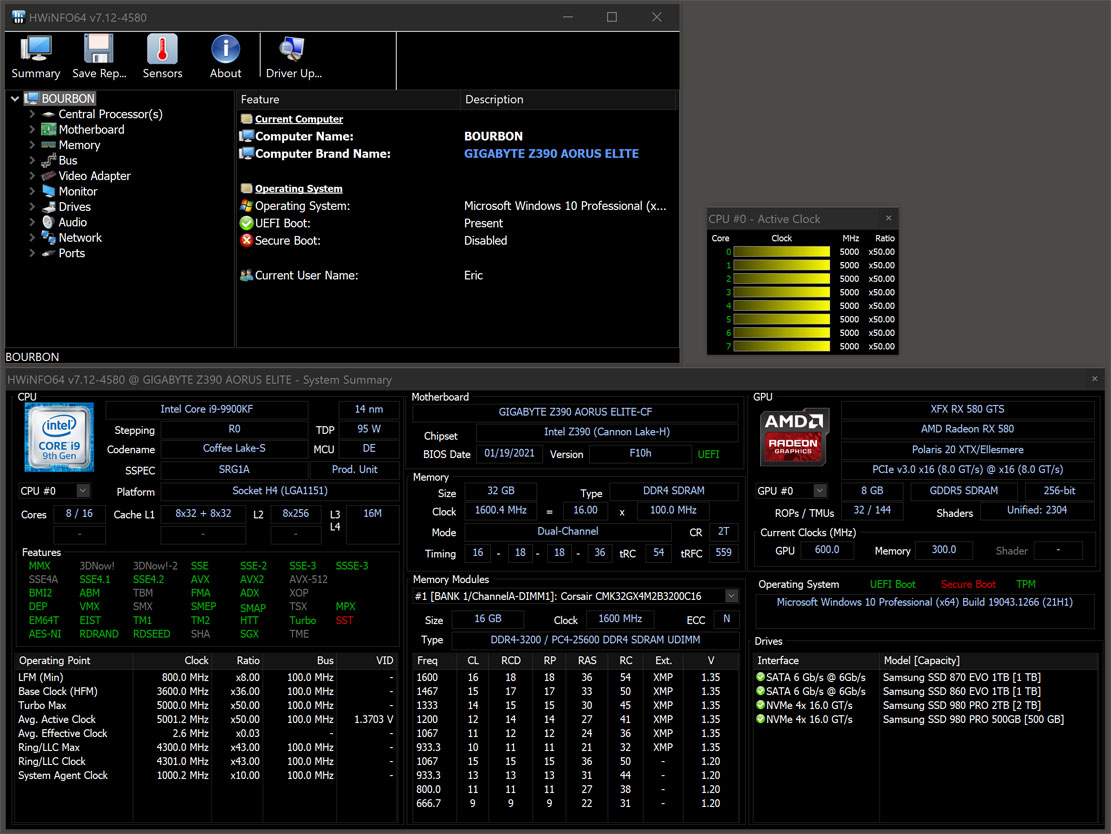This screenshot has height=834, width=1111.
Task: Click the Turbo Max operating point row
Action: click(205, 706)
